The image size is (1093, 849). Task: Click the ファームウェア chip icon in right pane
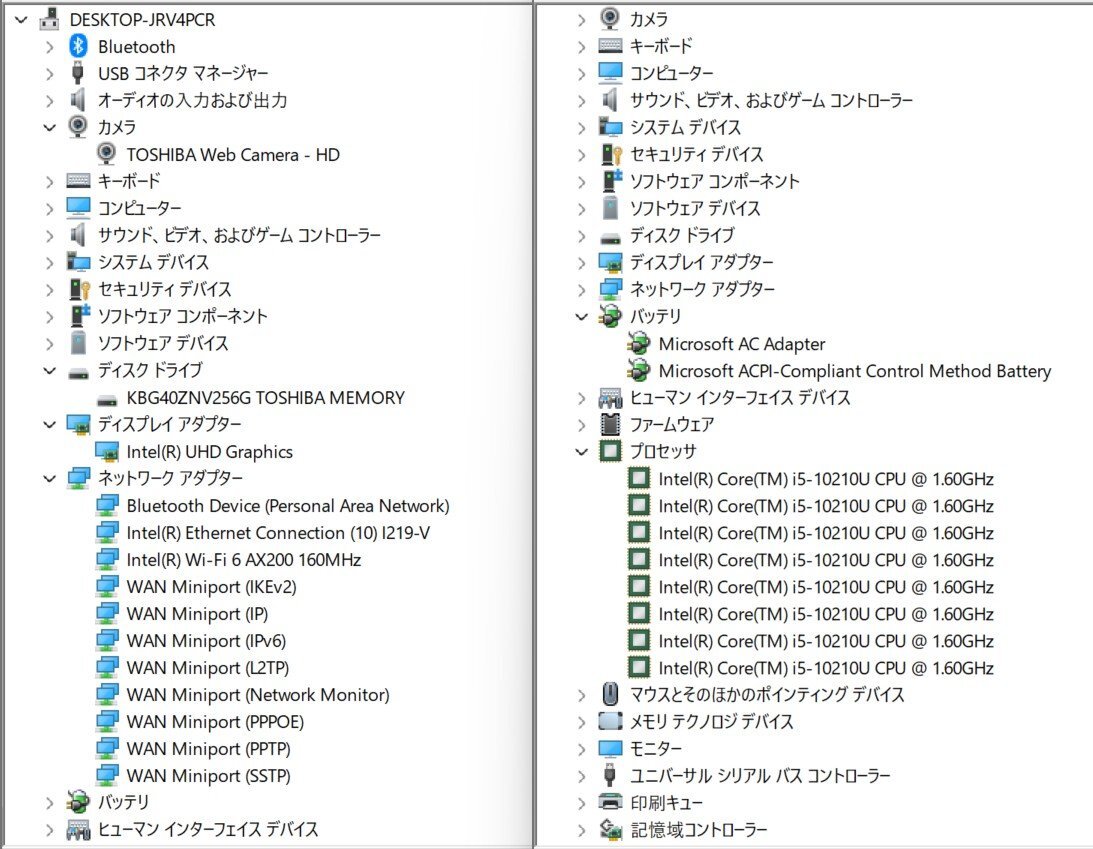[610, 424]
